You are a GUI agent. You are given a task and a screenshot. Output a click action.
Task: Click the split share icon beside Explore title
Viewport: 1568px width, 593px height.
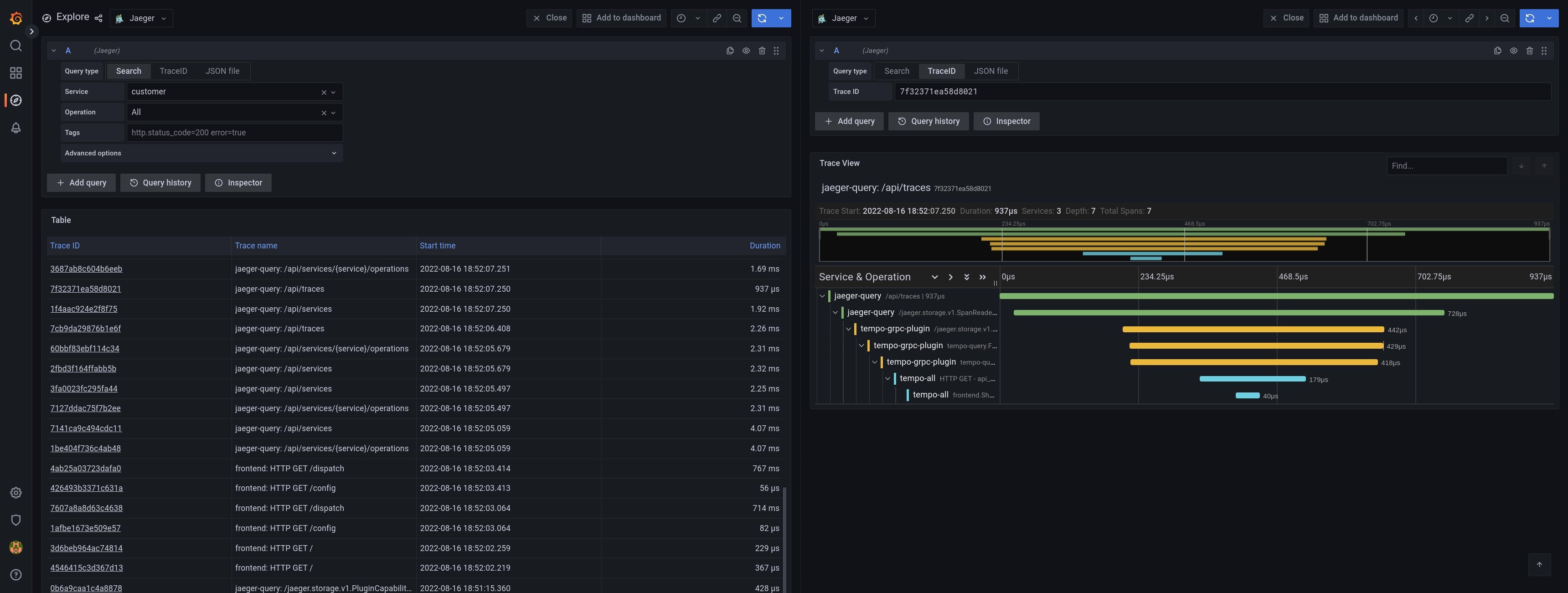point(98,17)
